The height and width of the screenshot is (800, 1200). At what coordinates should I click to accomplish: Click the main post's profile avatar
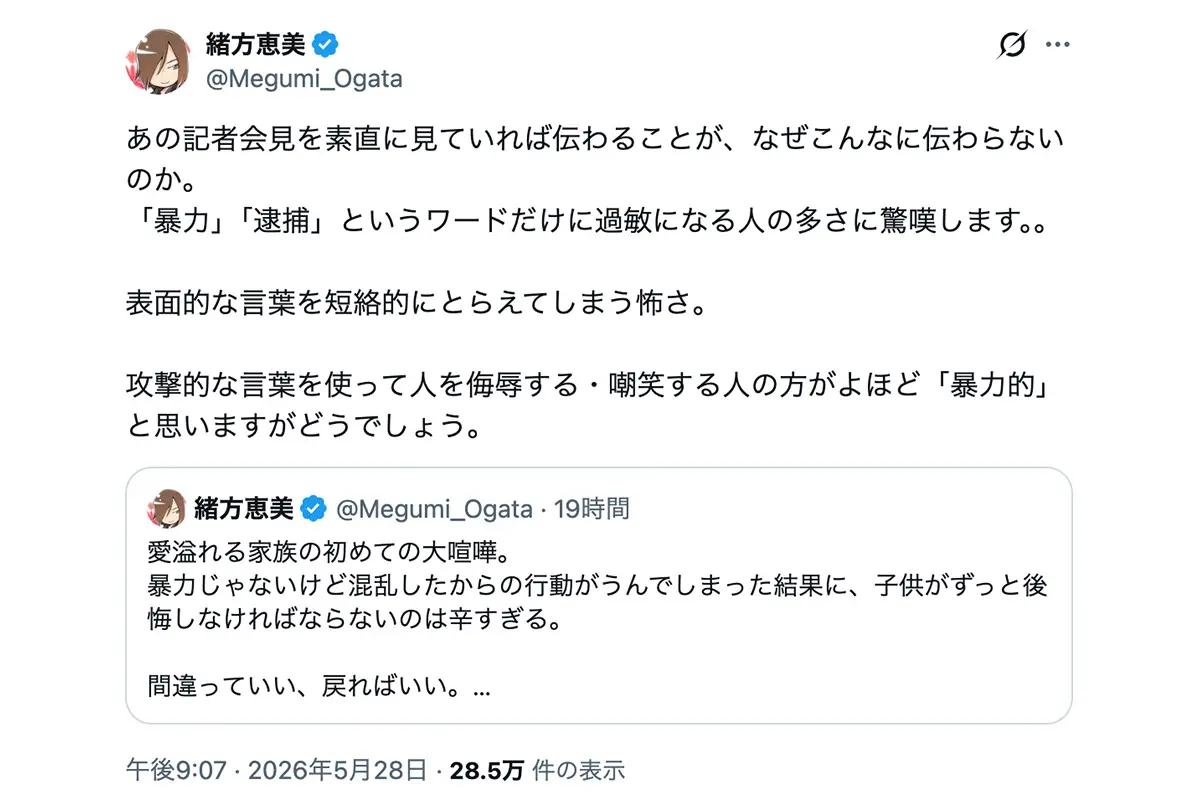(x=158, y=60)
